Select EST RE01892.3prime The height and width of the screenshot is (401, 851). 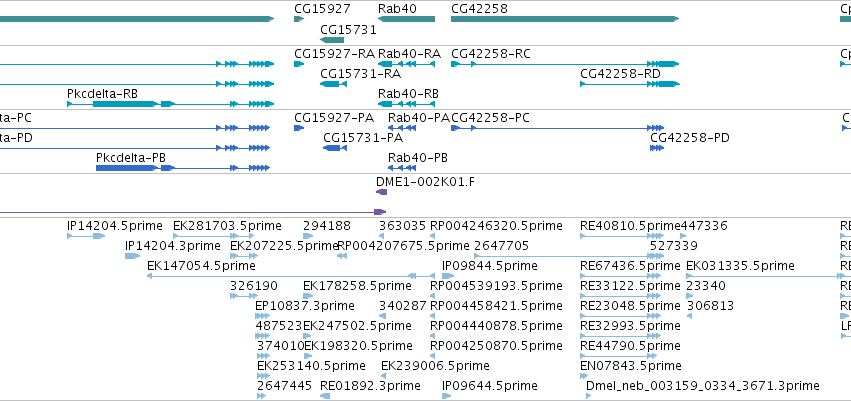(x=370, y=385)
